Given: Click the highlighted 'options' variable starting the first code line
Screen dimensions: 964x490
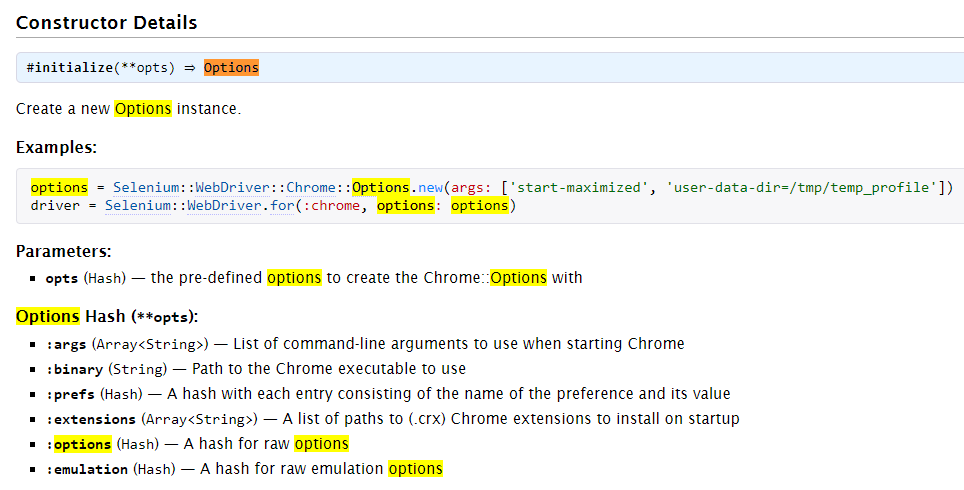Looking at the screenshot, I should (59, 188).
